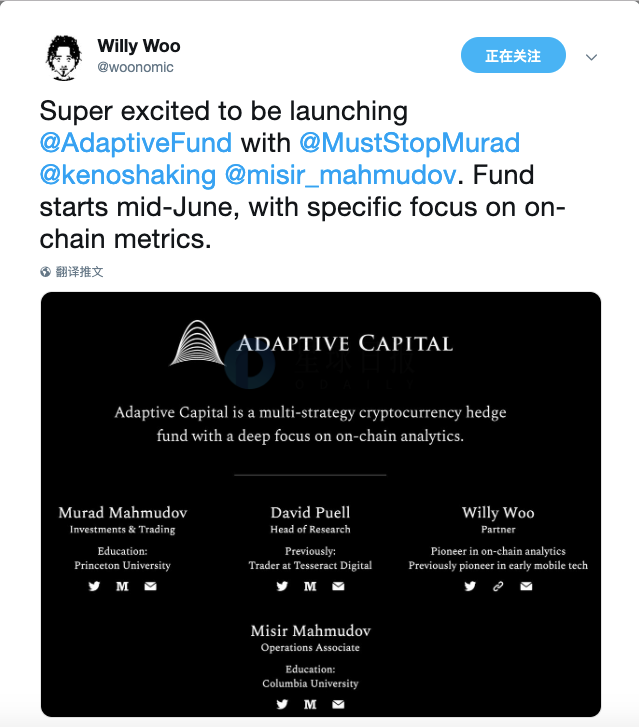
Task: Click Willy Woo's email icon in card
Action: 526,586
